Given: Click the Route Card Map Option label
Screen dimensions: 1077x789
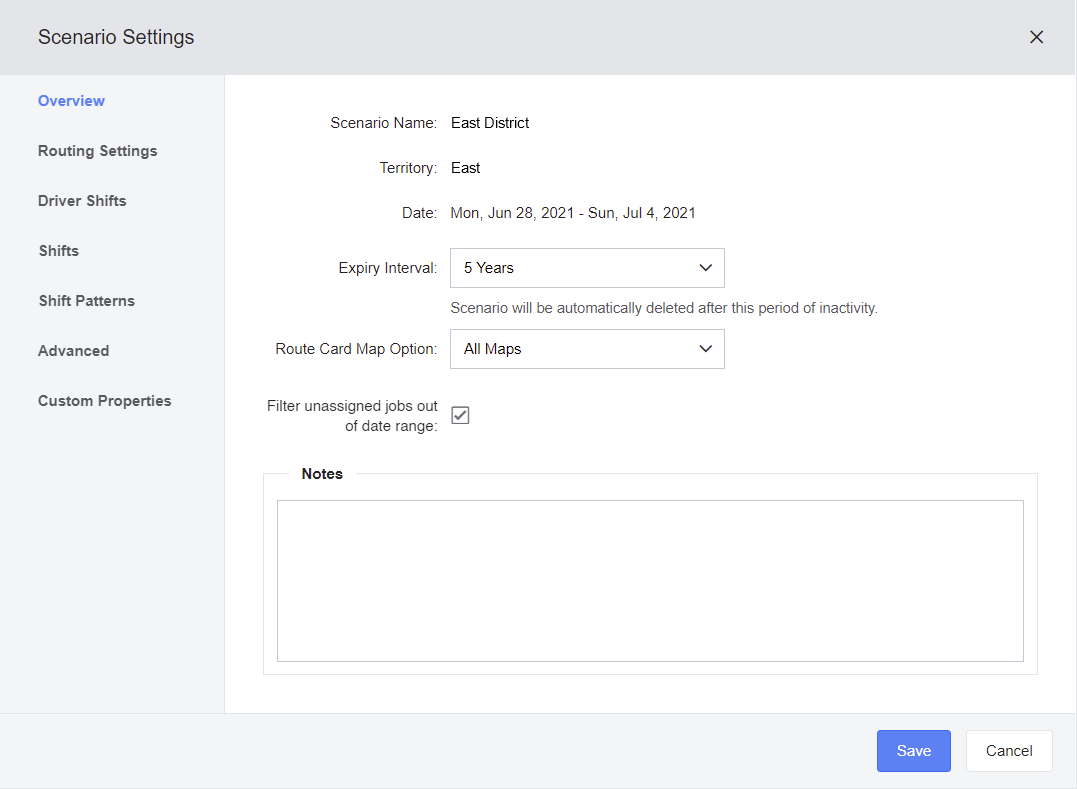Looking at the screenshot, I should click(356, 349).
